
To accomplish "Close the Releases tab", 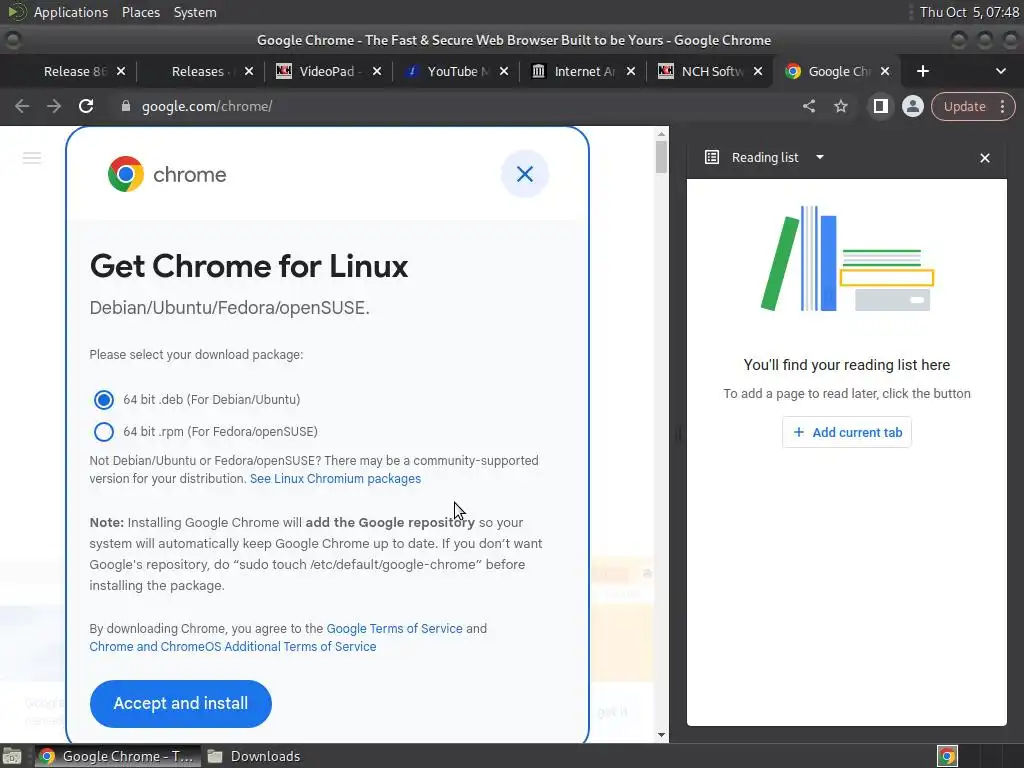I will pos(249,71).
